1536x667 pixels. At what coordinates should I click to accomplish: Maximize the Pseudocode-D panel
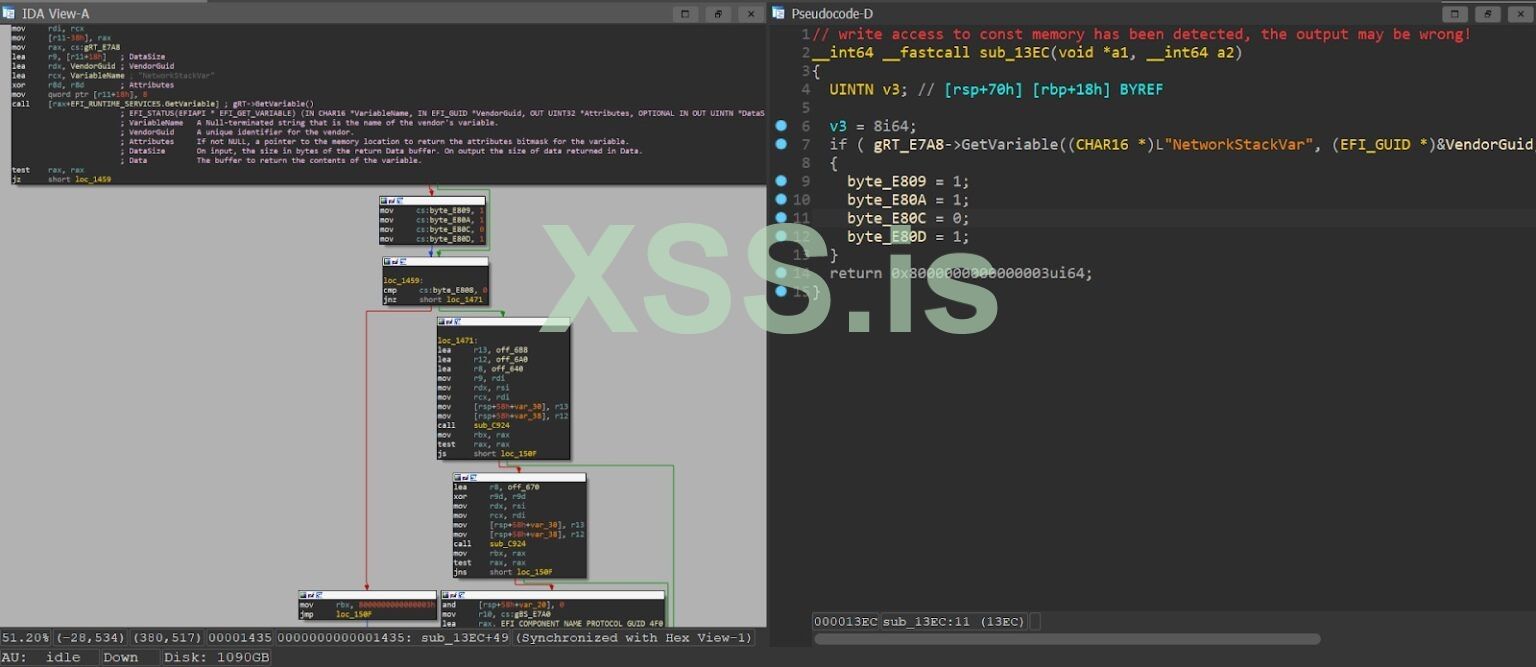[1454, 13]
